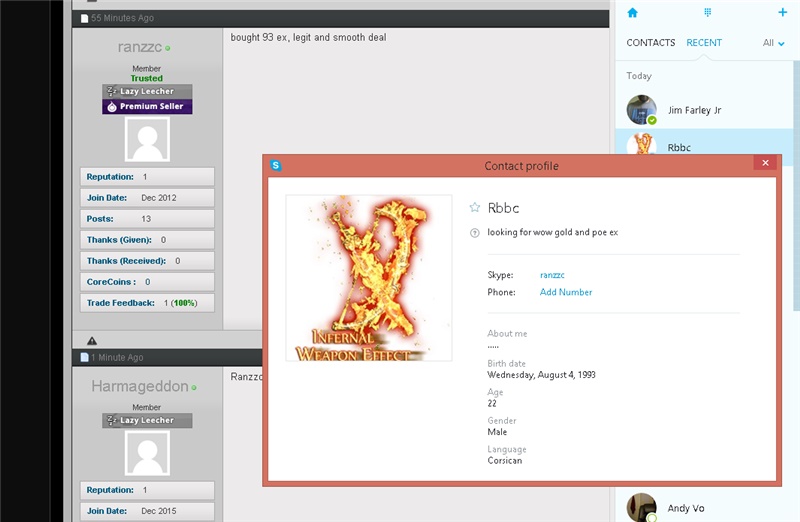
Task: Click the report post warning triangle icon
Action: [x=92, y=340]
